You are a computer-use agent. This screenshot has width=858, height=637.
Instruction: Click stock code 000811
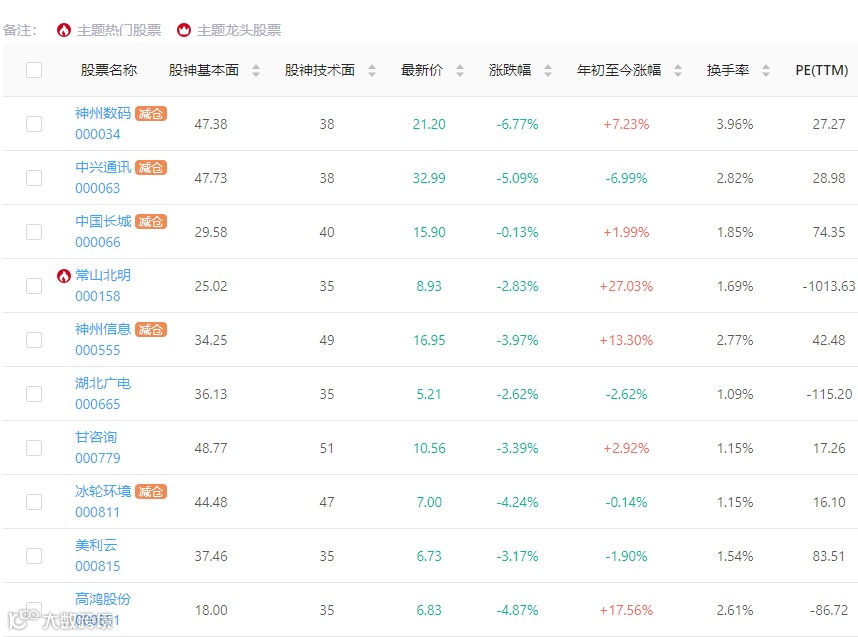pyautogui.click(x=97, y=512)
